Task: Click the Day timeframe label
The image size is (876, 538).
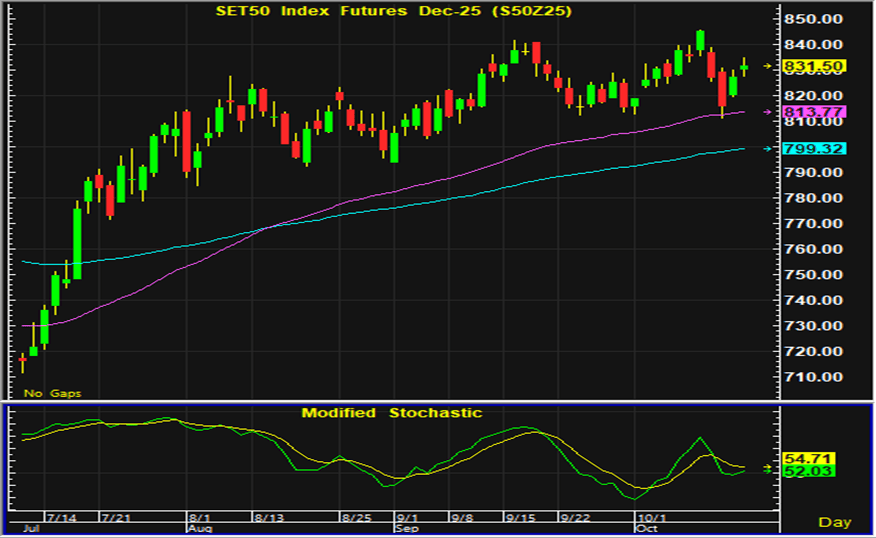Action: tap(834, 522)
